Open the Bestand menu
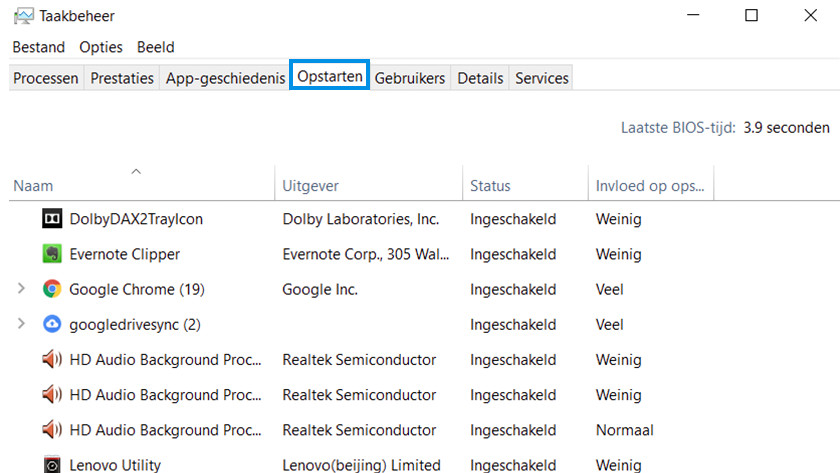Screen dimensions: 840x473 click(38, 47)
